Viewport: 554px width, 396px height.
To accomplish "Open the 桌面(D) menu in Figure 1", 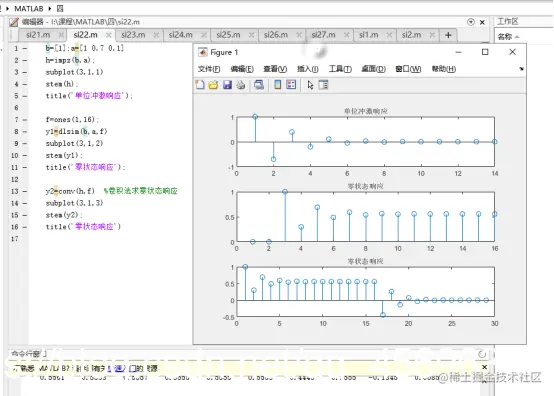I will coord(373,69).
